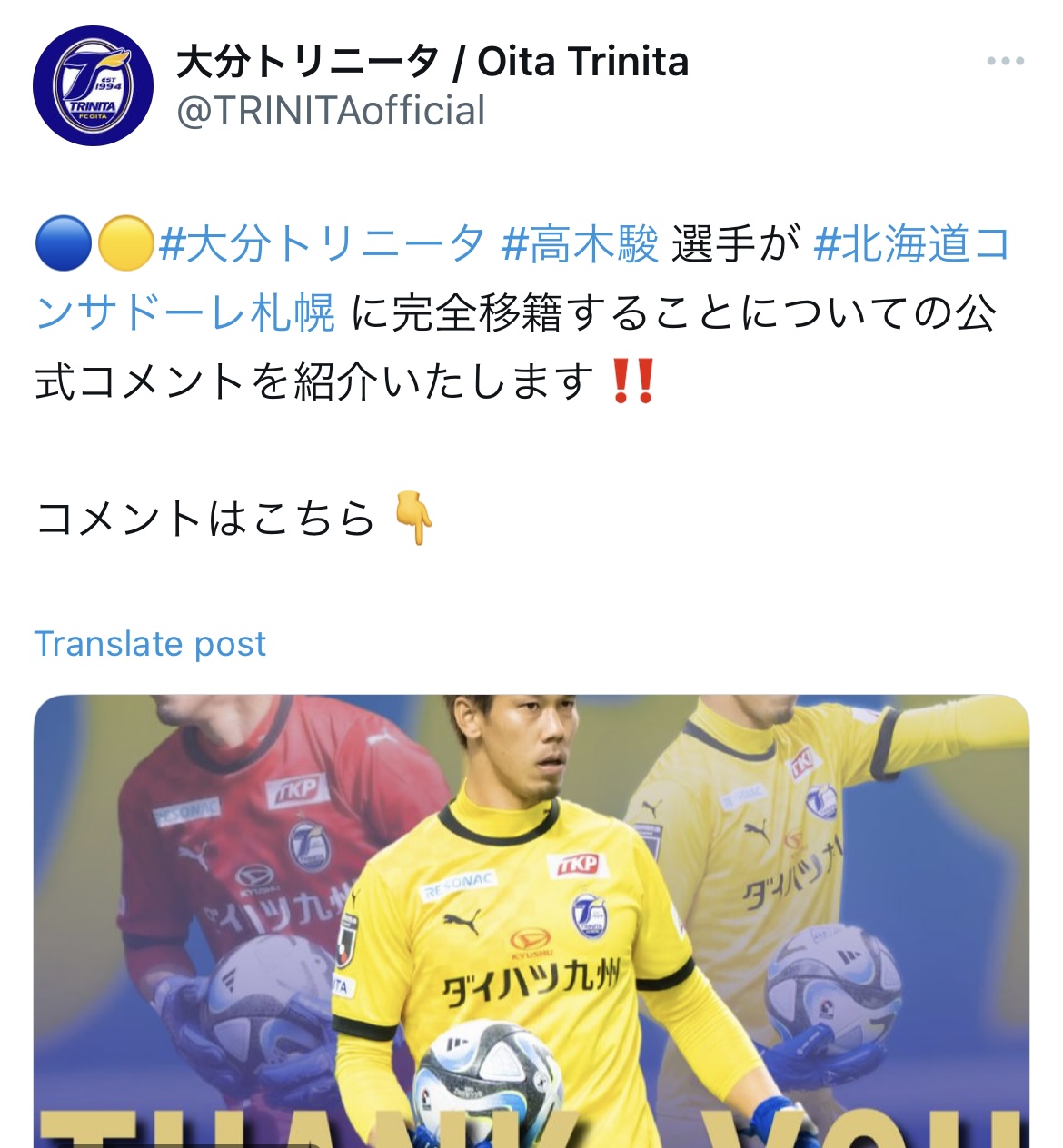Open the #高木駿 hashtag
Viewport: 1063px width, 1148px height.
(580, 244)
